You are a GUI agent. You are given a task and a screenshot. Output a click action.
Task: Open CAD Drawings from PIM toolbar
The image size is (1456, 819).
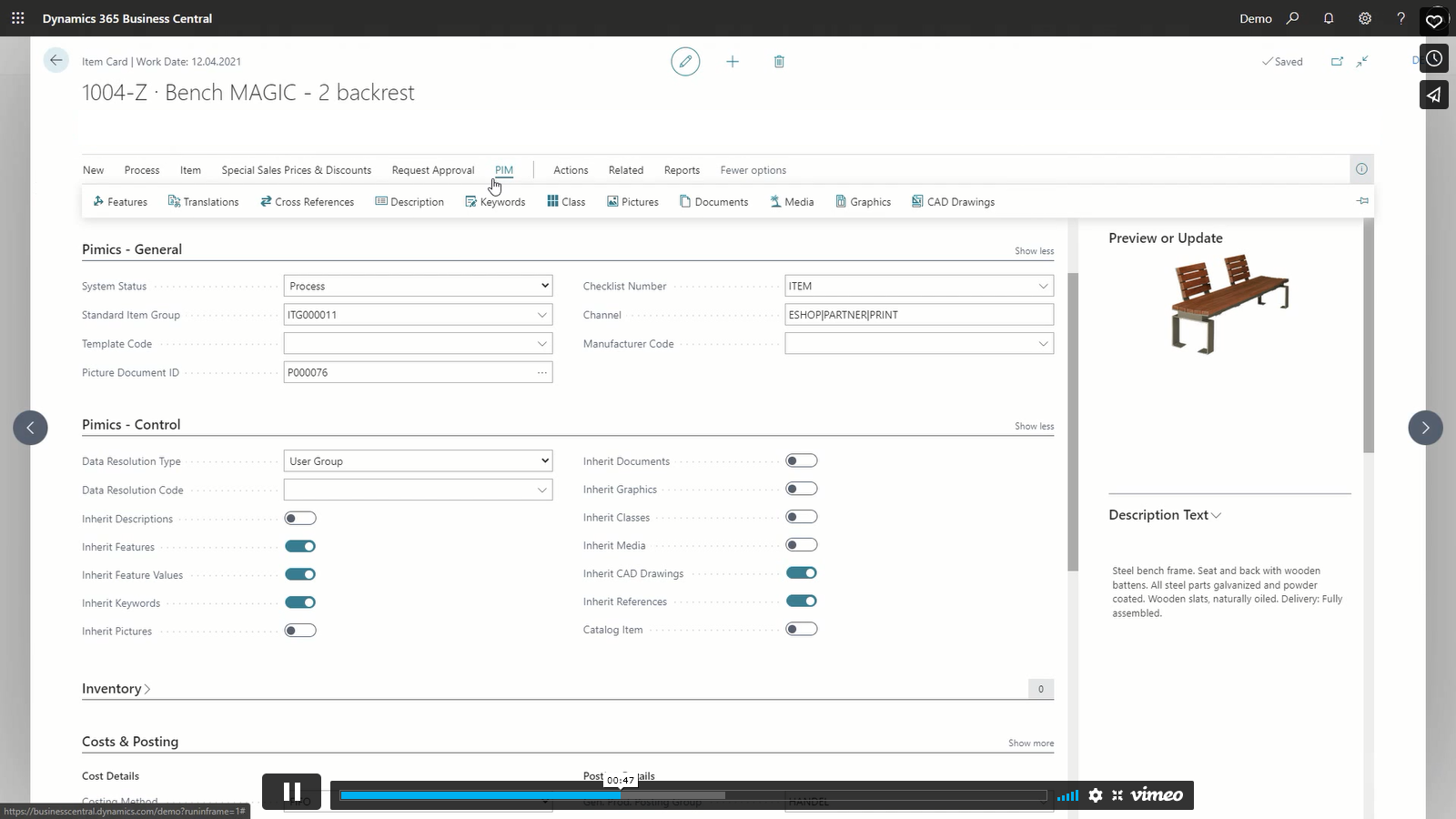(953, 202)
